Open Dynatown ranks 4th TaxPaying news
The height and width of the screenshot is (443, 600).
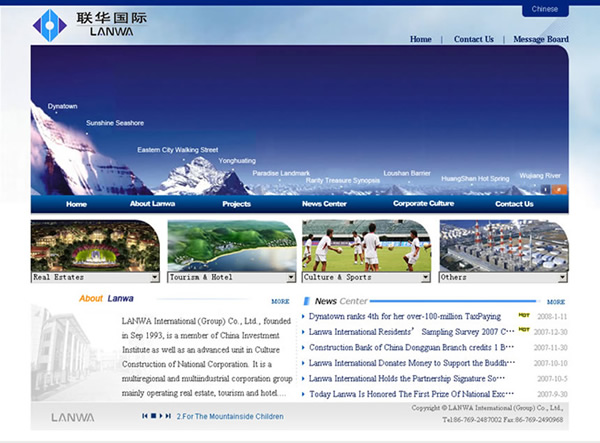click(405, 316)
